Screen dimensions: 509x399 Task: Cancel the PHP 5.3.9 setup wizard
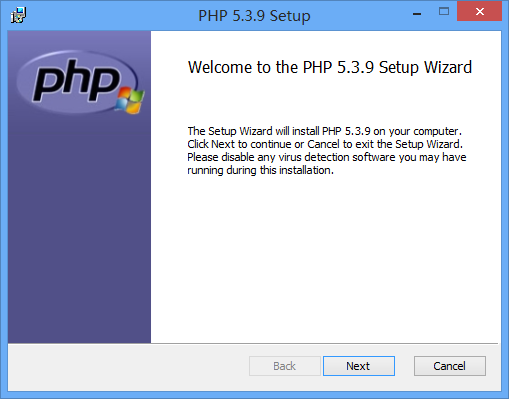click(450, 366)
